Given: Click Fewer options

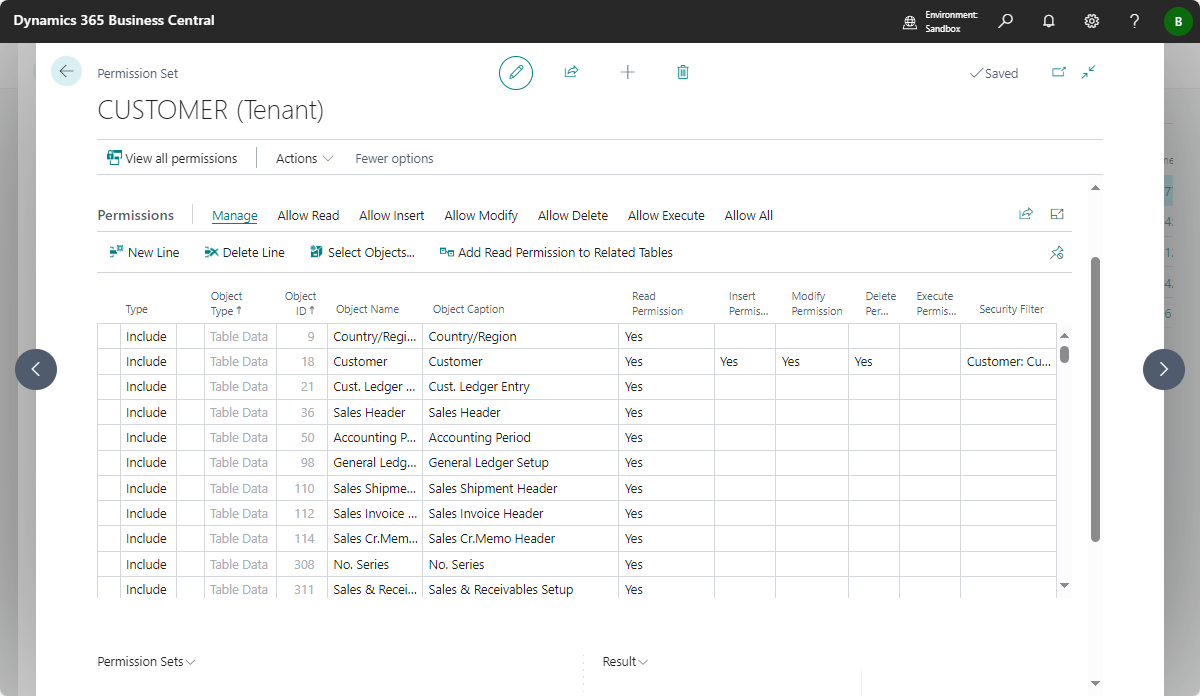Looking at the screenshot, I should click(x=395, y=158).
